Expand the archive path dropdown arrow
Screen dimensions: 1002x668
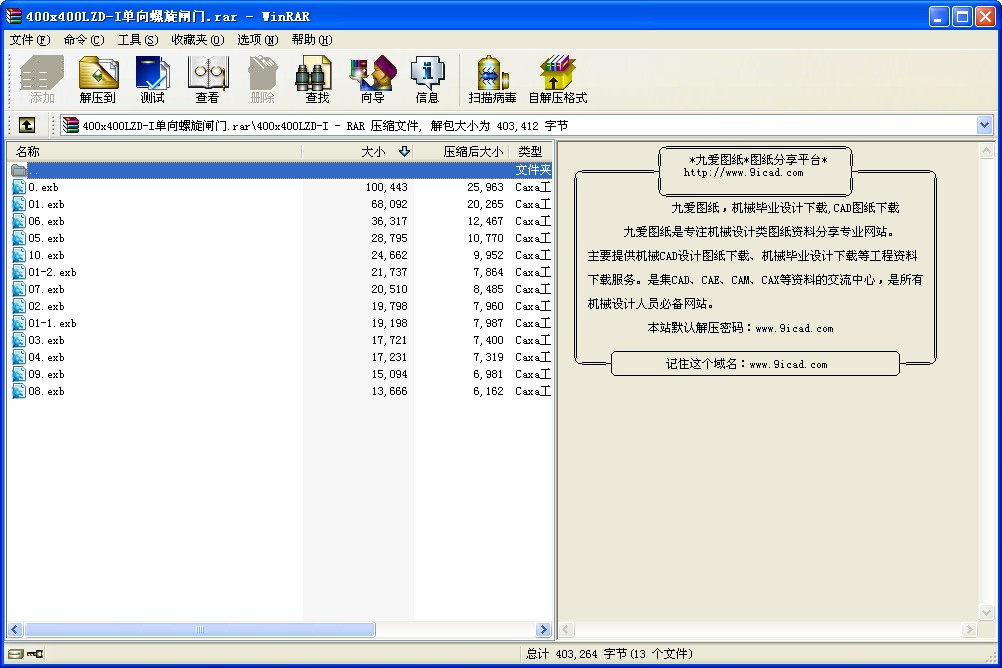point(984,125)
